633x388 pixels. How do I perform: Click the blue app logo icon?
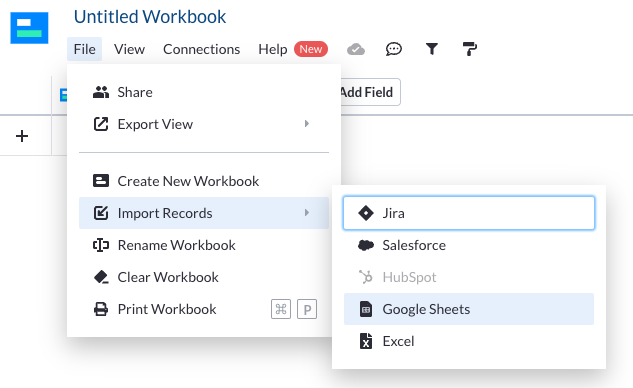[x=29, y=28]
